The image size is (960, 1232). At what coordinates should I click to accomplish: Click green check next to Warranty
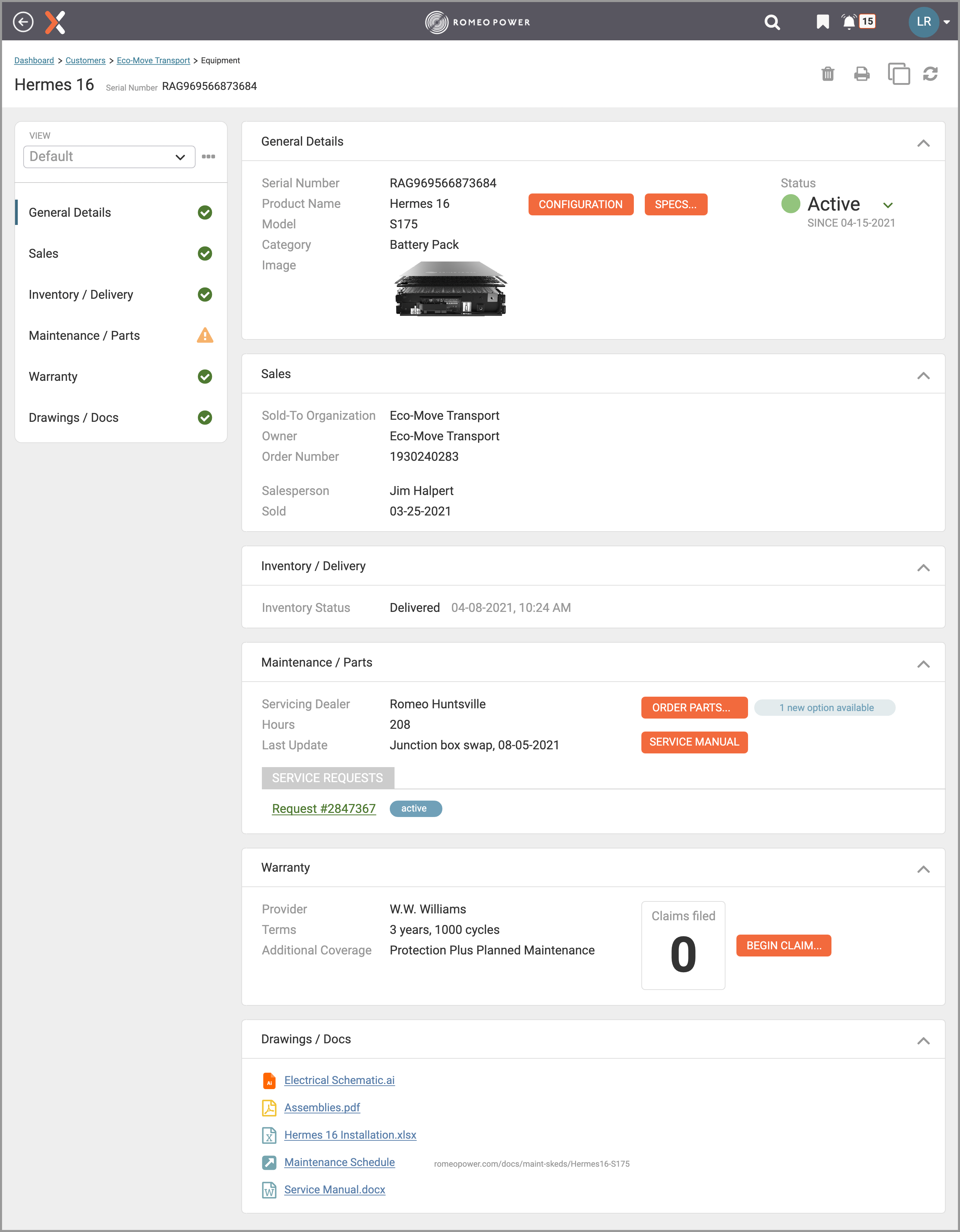pyautogui.click(x=205, y=377)
